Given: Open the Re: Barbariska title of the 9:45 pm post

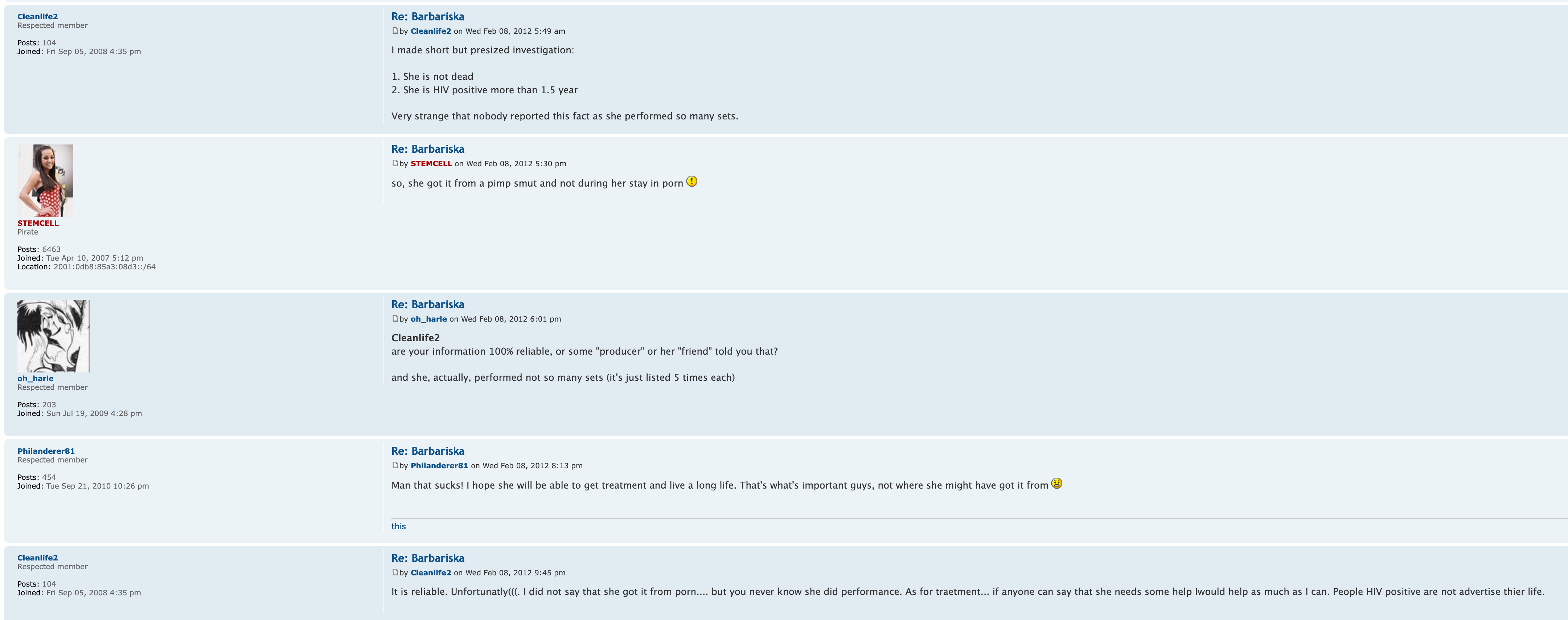Looking at the screenshot, I should 427,559.
